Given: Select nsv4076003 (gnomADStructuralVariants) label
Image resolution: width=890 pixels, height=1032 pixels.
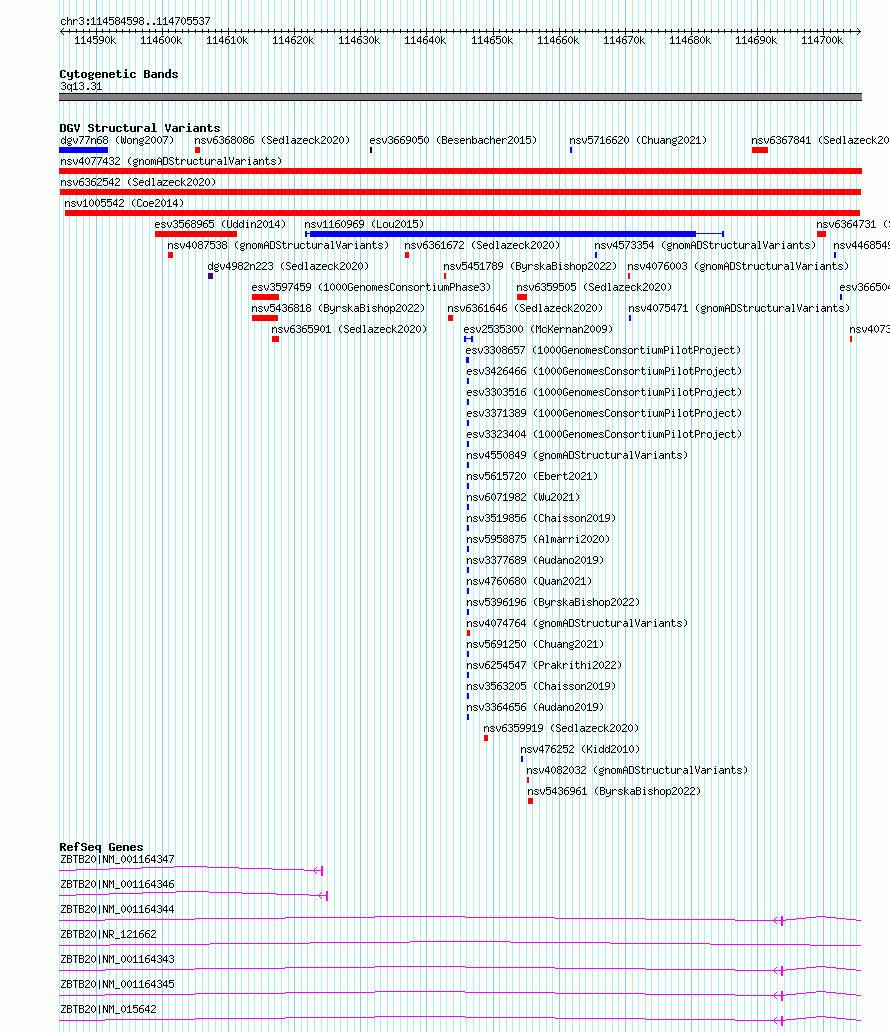Looking at the screenshot, I should click(x=738, y=267).
